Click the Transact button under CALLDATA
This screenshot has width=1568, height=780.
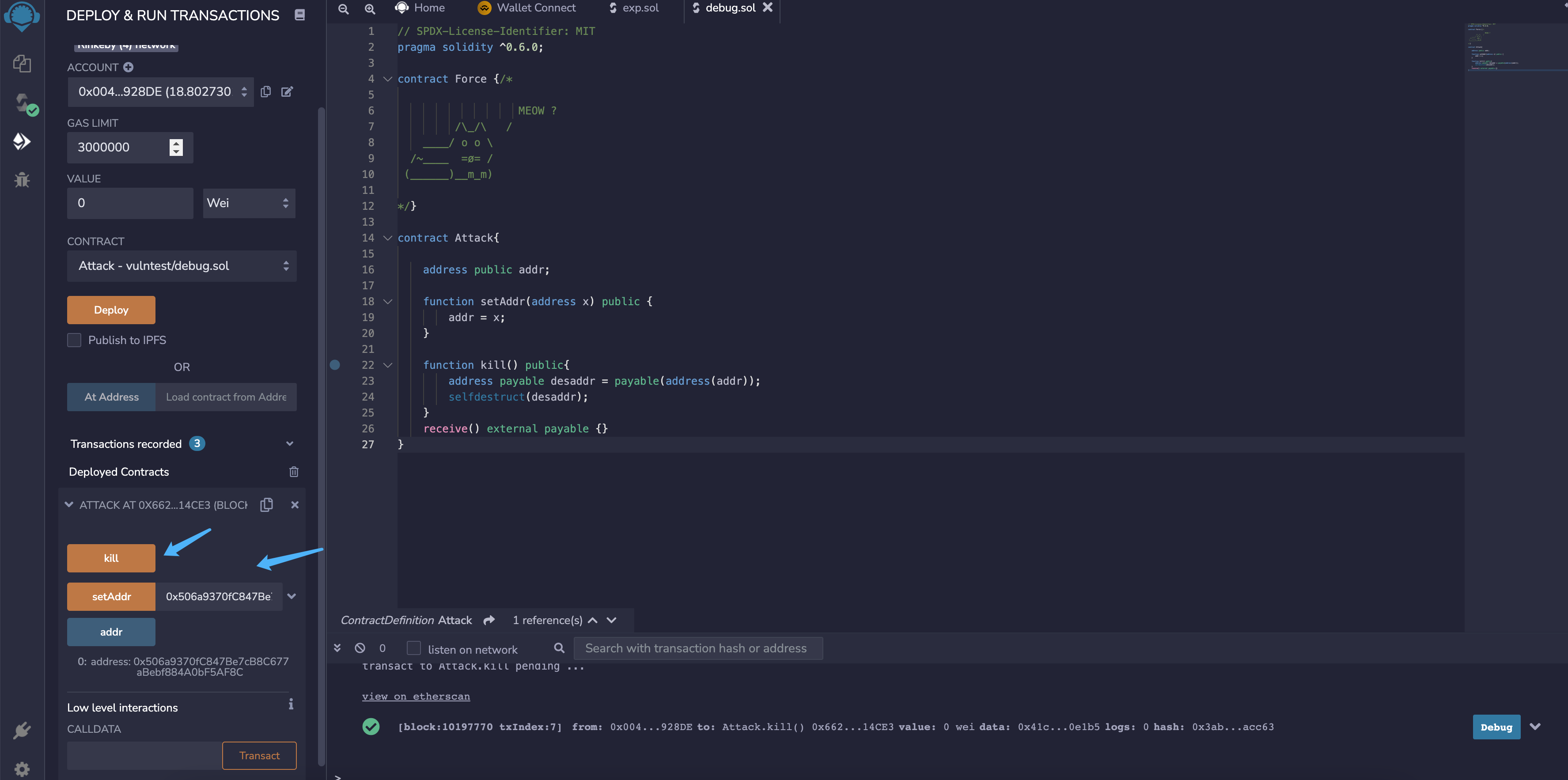259,755
